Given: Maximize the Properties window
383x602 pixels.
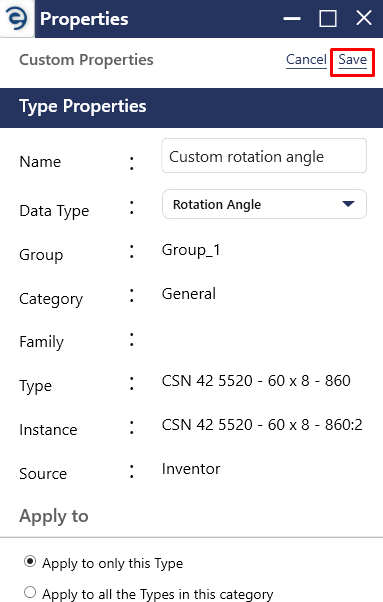Looking at the screenshot, I should pyautogui.click(x=328, y=18).
